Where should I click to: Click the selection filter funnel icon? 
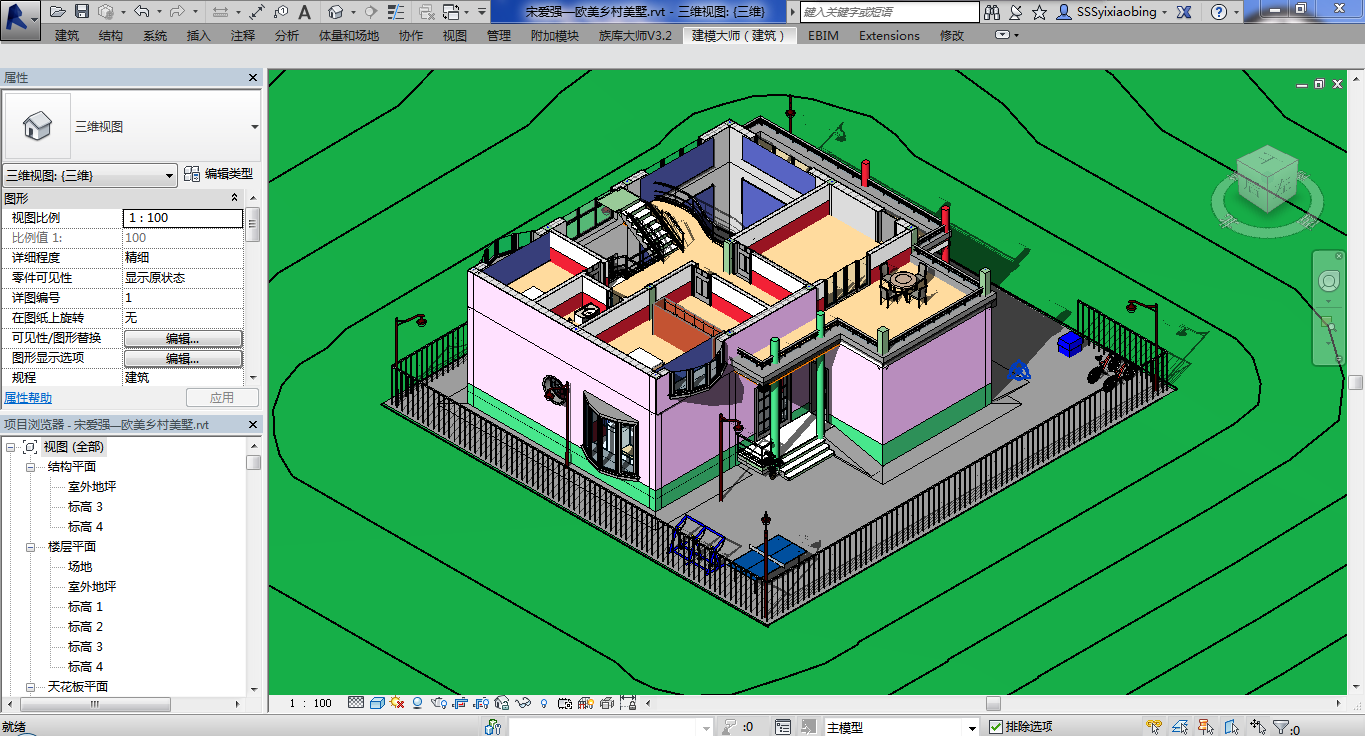pos(1280,728)
